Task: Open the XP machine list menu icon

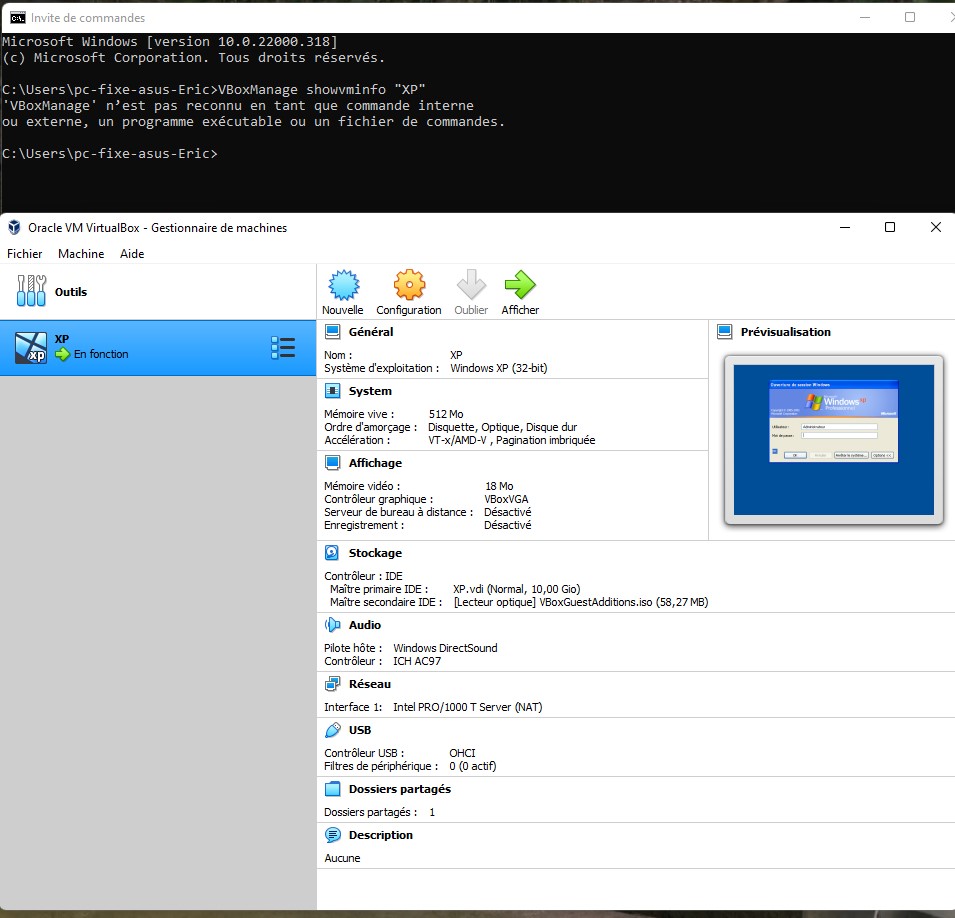Action: click(283, 348)
